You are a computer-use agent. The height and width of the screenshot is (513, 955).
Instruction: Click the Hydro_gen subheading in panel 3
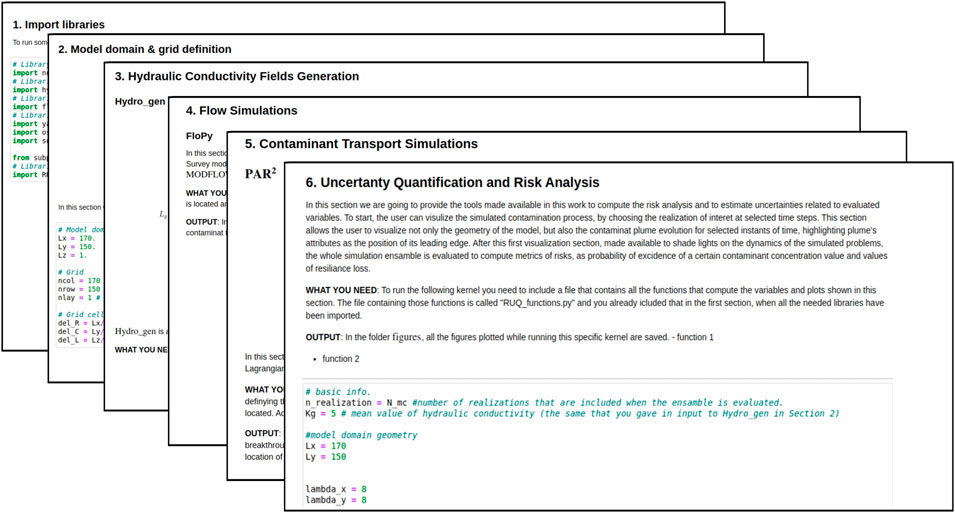click(139, 102)
